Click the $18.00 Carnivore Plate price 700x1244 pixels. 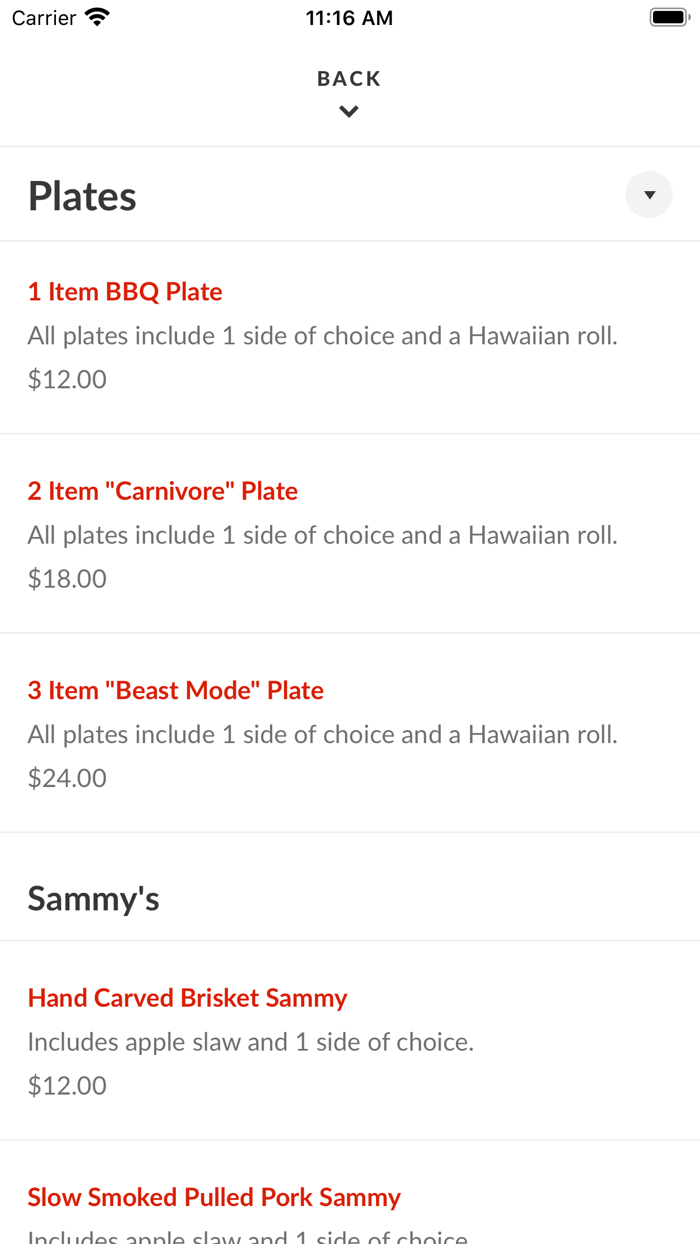point(67,579)
